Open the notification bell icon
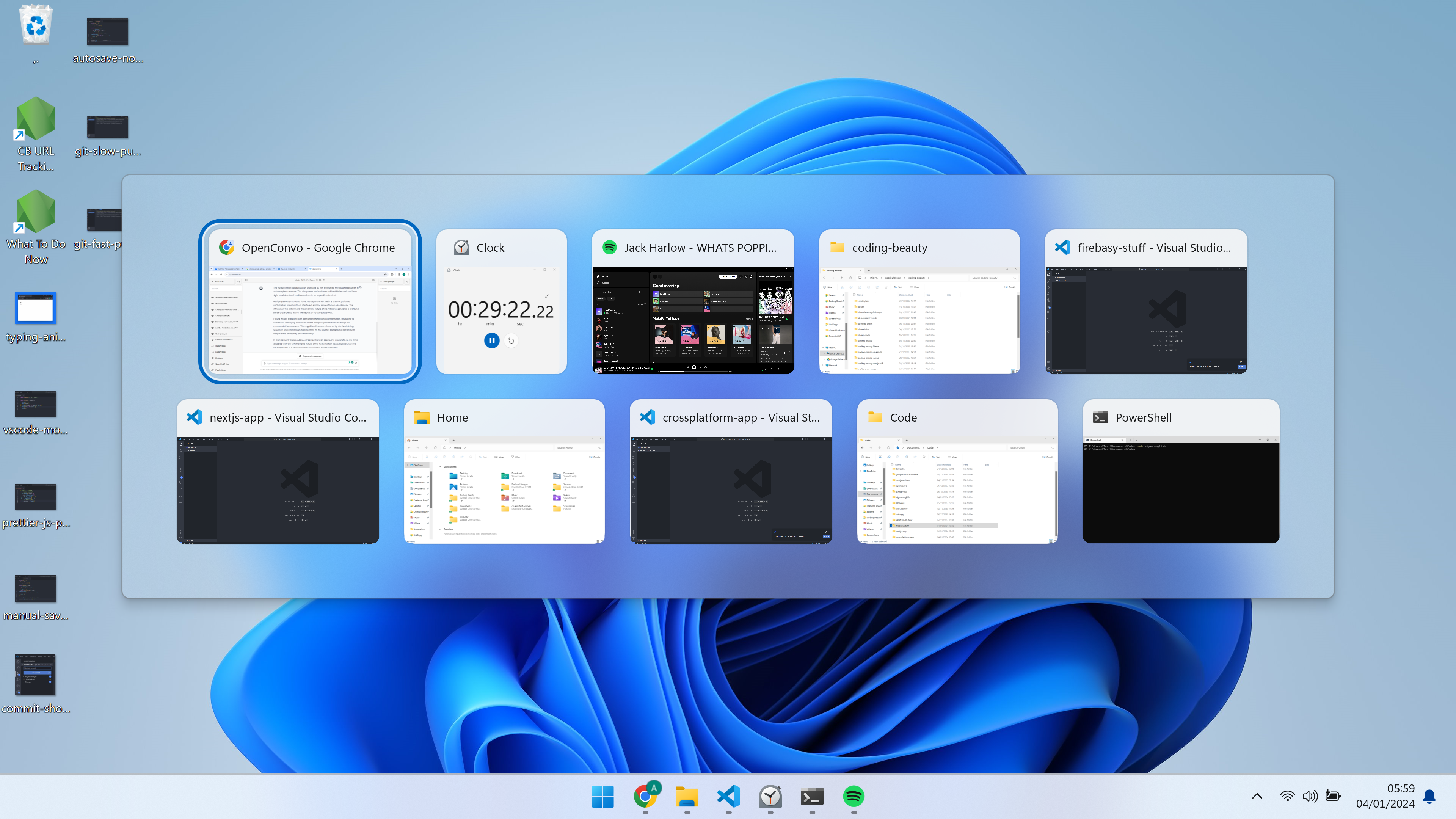 pos(1429,796)
